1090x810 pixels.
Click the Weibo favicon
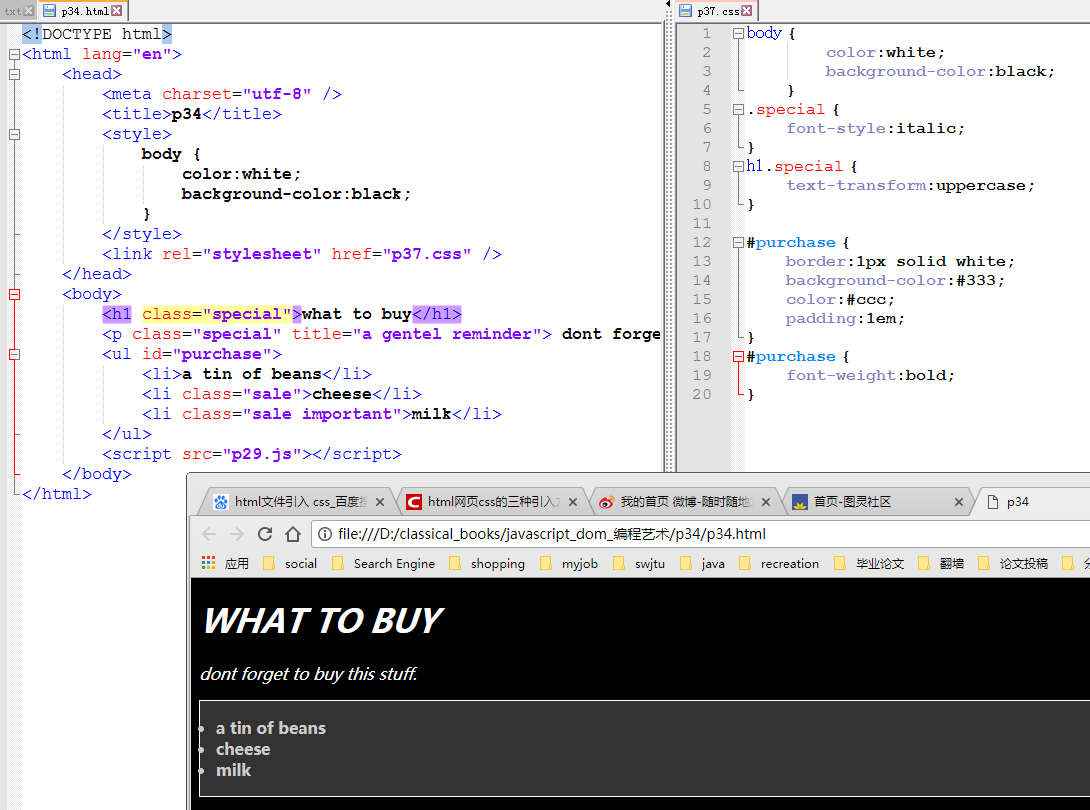[606, 502]
